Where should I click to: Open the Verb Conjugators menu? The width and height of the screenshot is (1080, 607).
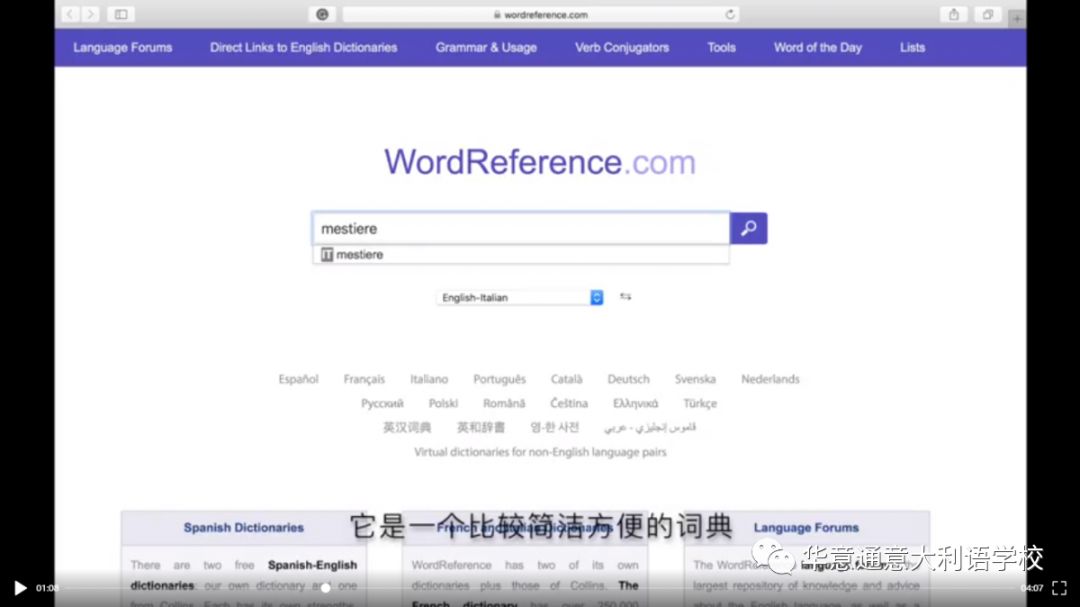pos(622,48)
